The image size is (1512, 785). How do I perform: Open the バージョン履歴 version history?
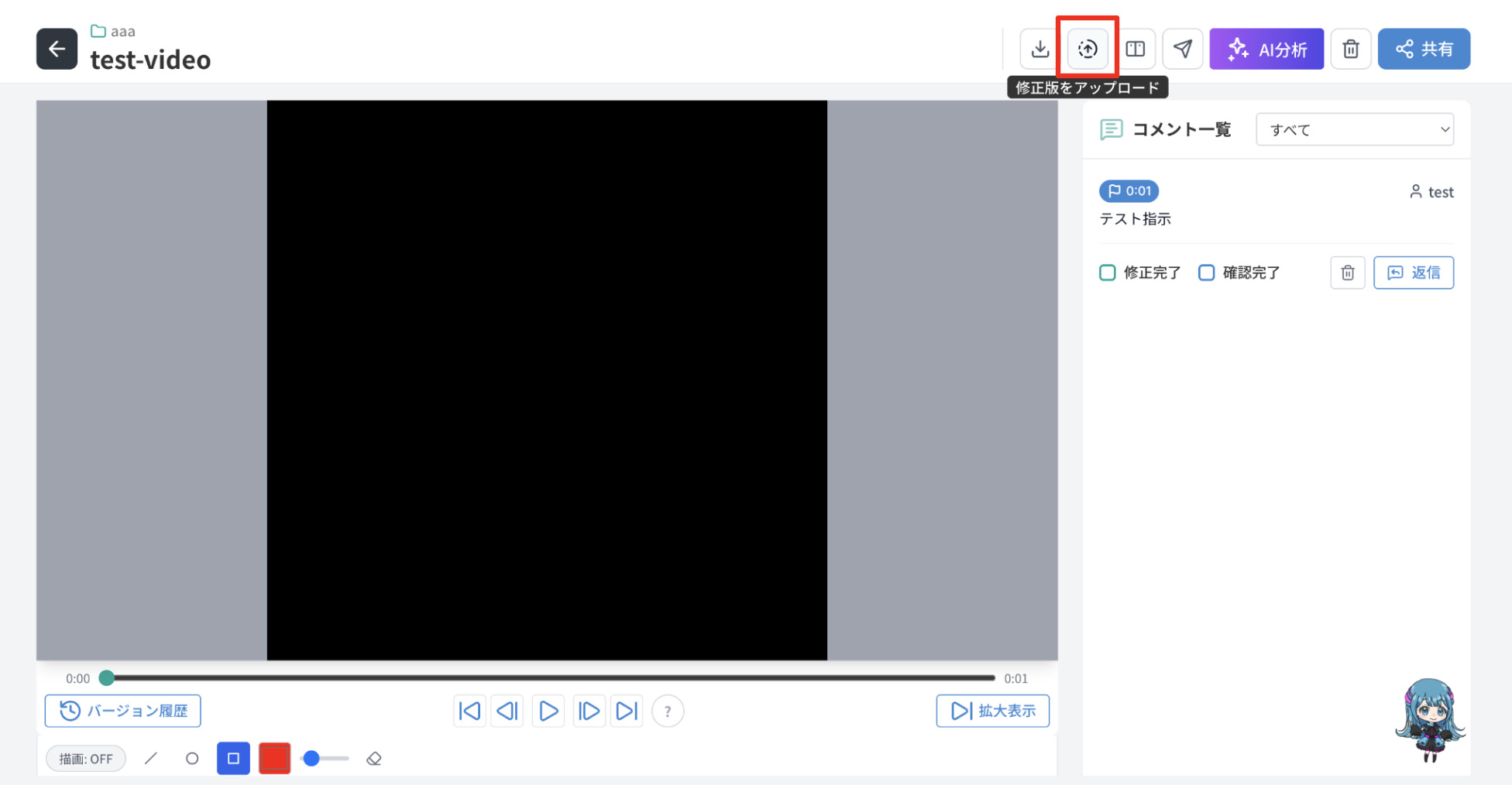[123, 711]
